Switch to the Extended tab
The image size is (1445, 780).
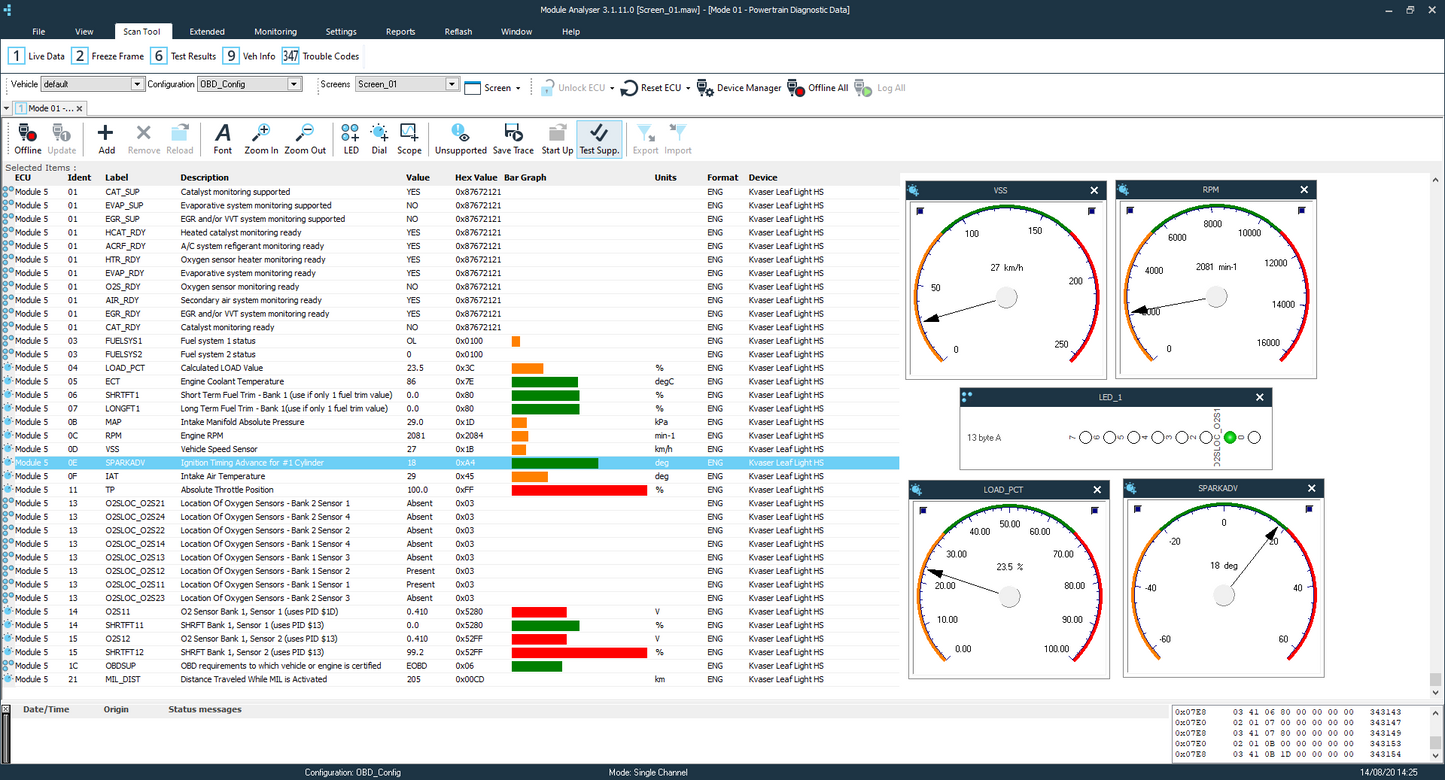pos(207,32)
